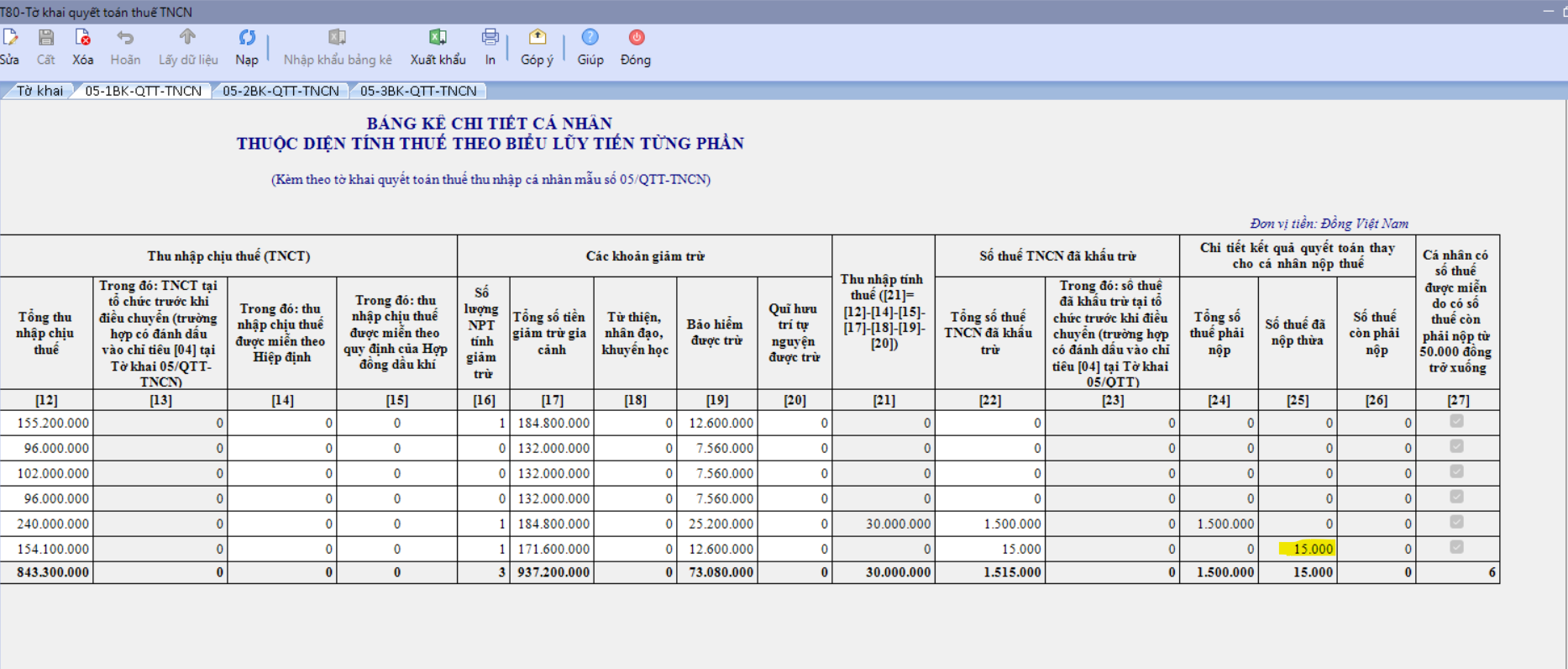Click the Lấy dữ liệu icon
Image resolution: width=1568 pixels, height=669 pixels.
(x=187, y=39)
